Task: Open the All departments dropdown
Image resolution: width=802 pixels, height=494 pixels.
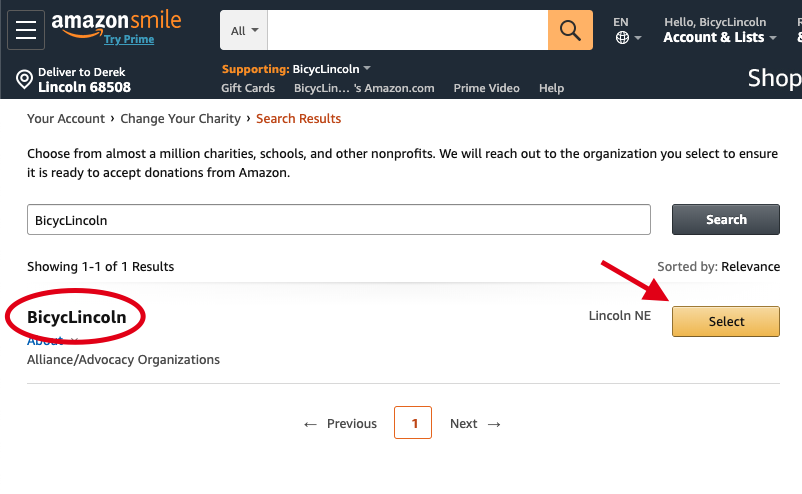Action: point(244,30)
